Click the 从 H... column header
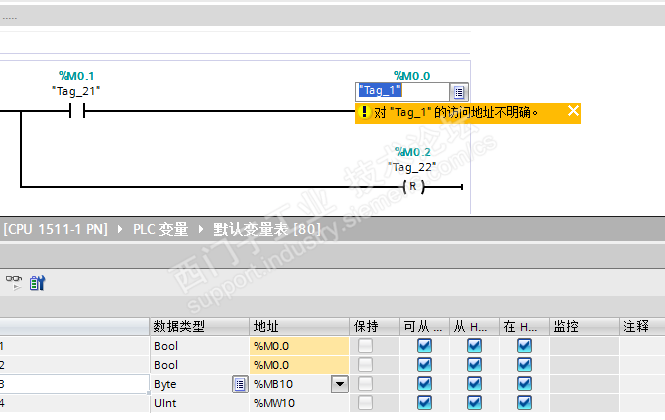The width and height of the screenshot is (665, 420). [475, 326]
